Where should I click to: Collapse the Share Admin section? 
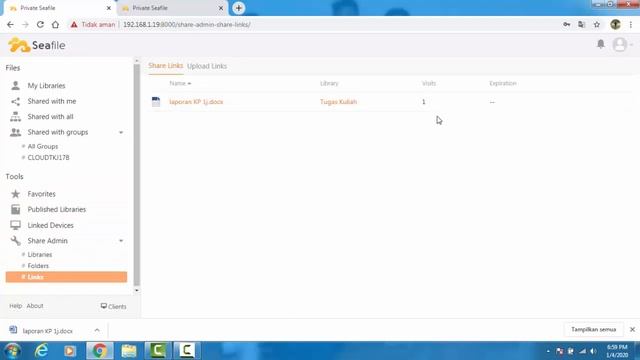point(121,241)
